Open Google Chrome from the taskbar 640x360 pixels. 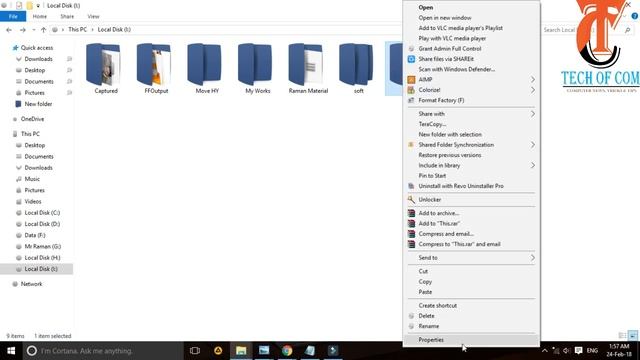click(x=287, y=351)
